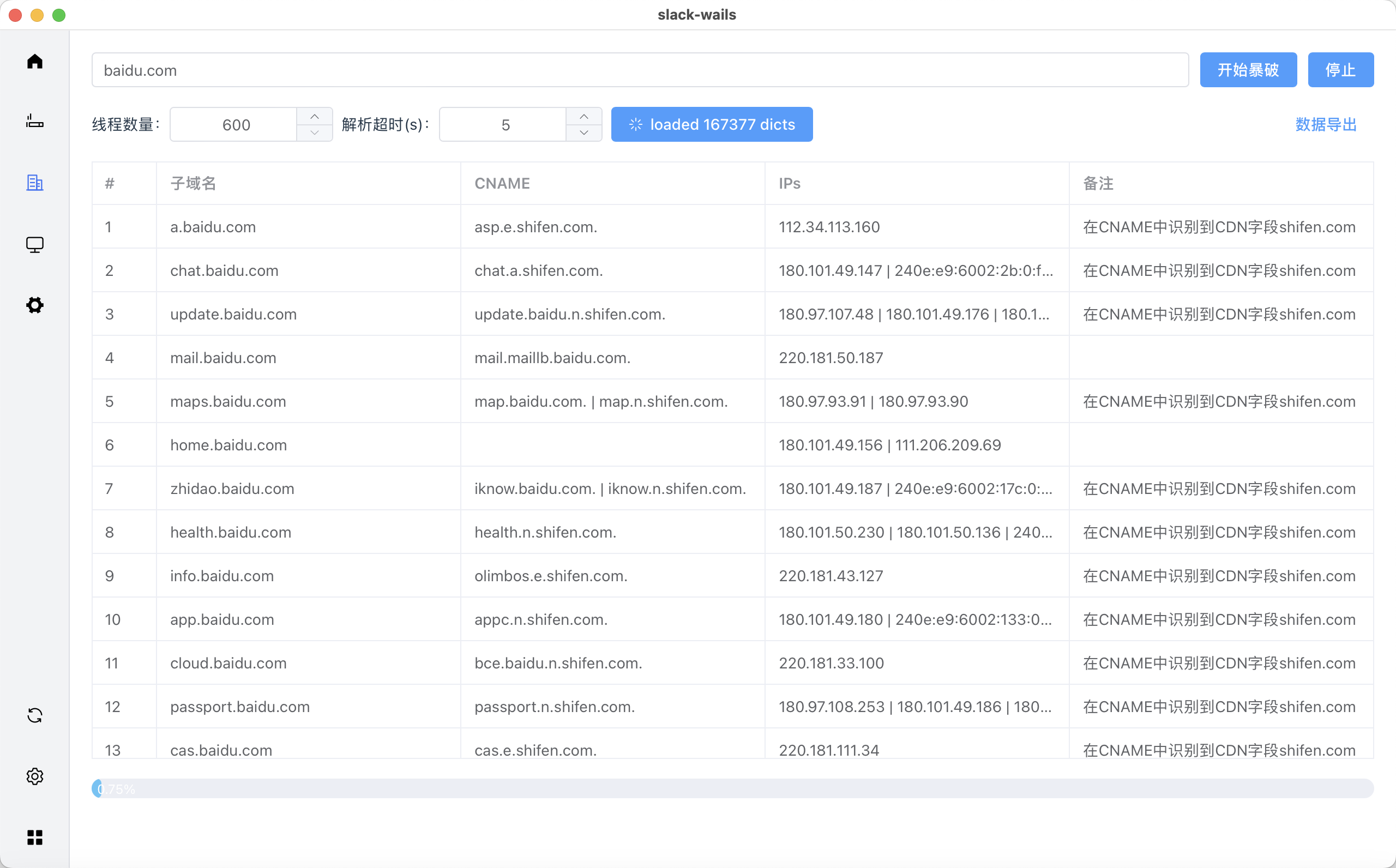Select the mail.baidu.com table row
The image size is (1396, 868).
click(x=732, y=358)
